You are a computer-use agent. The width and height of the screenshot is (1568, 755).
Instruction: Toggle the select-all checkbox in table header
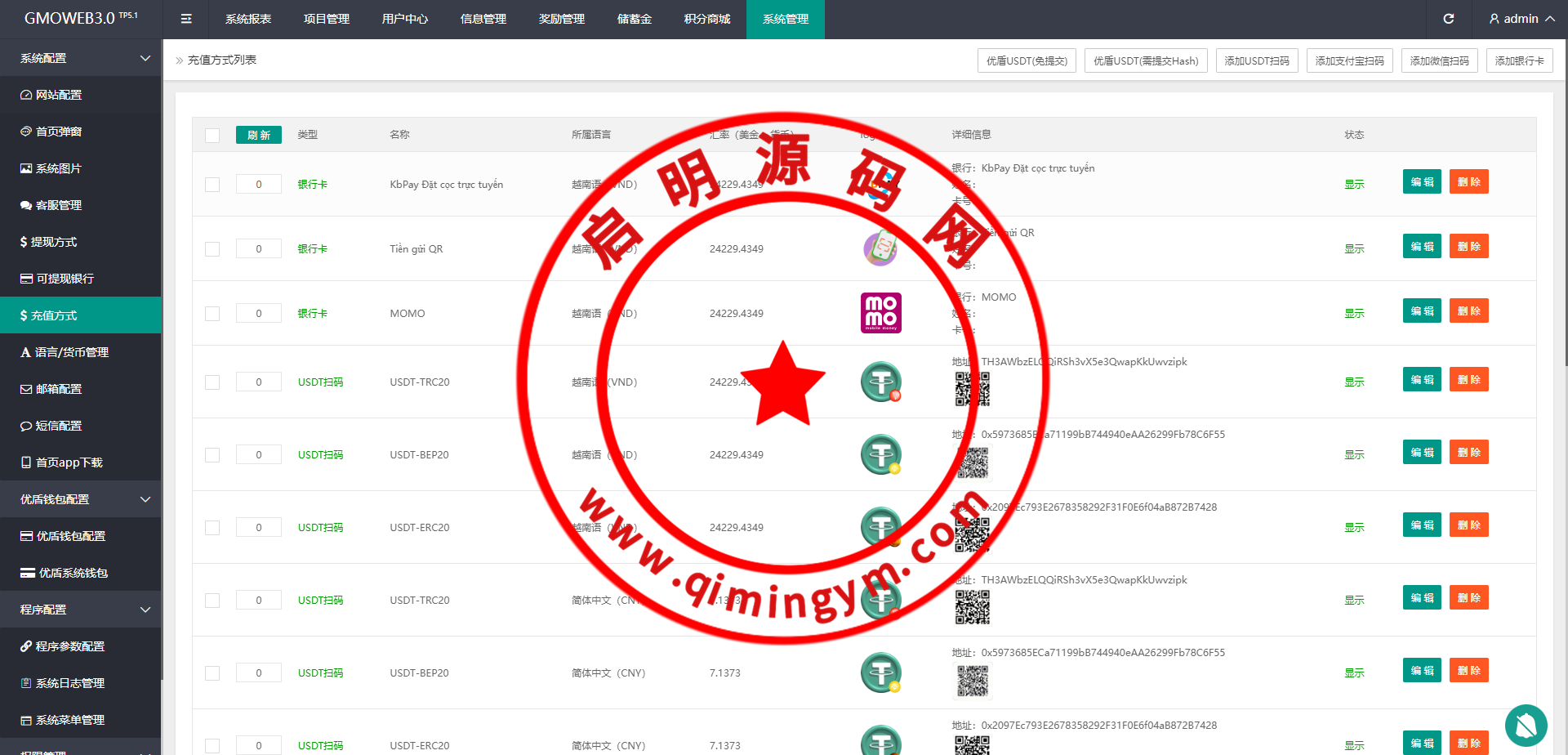tap(212, 136)
